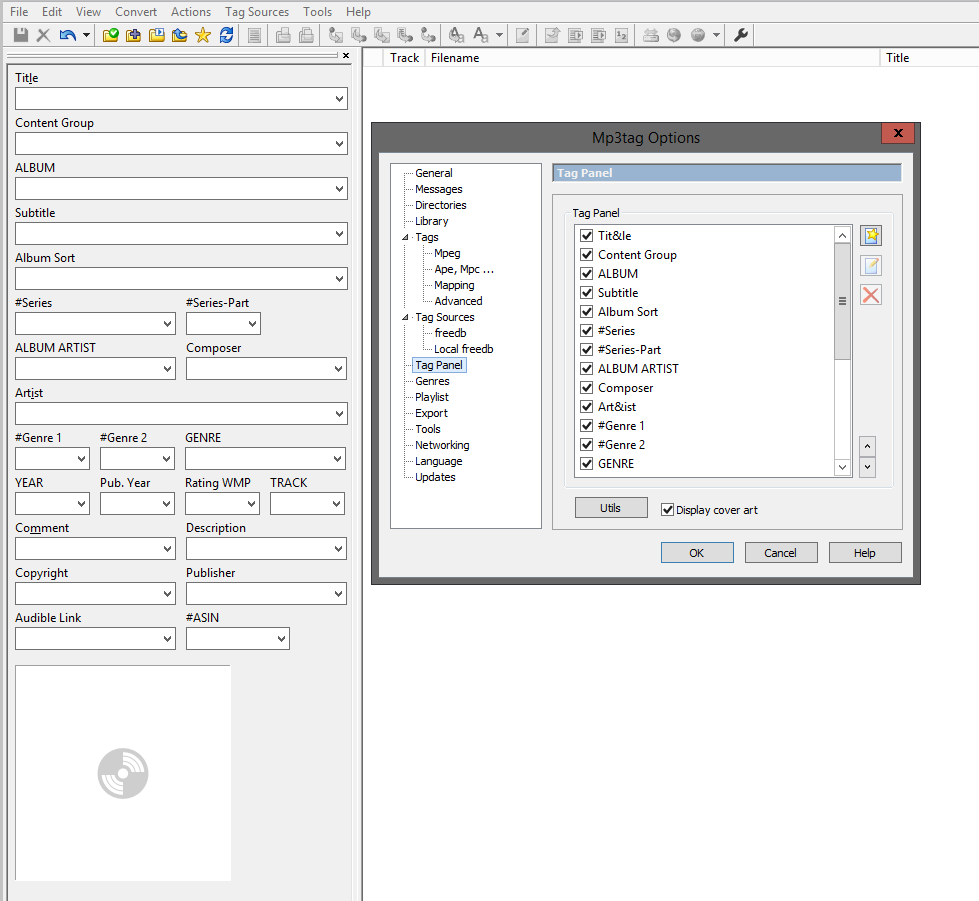Click the move field up arrow button
Screen dimensions: 979x901
[867, 446]
